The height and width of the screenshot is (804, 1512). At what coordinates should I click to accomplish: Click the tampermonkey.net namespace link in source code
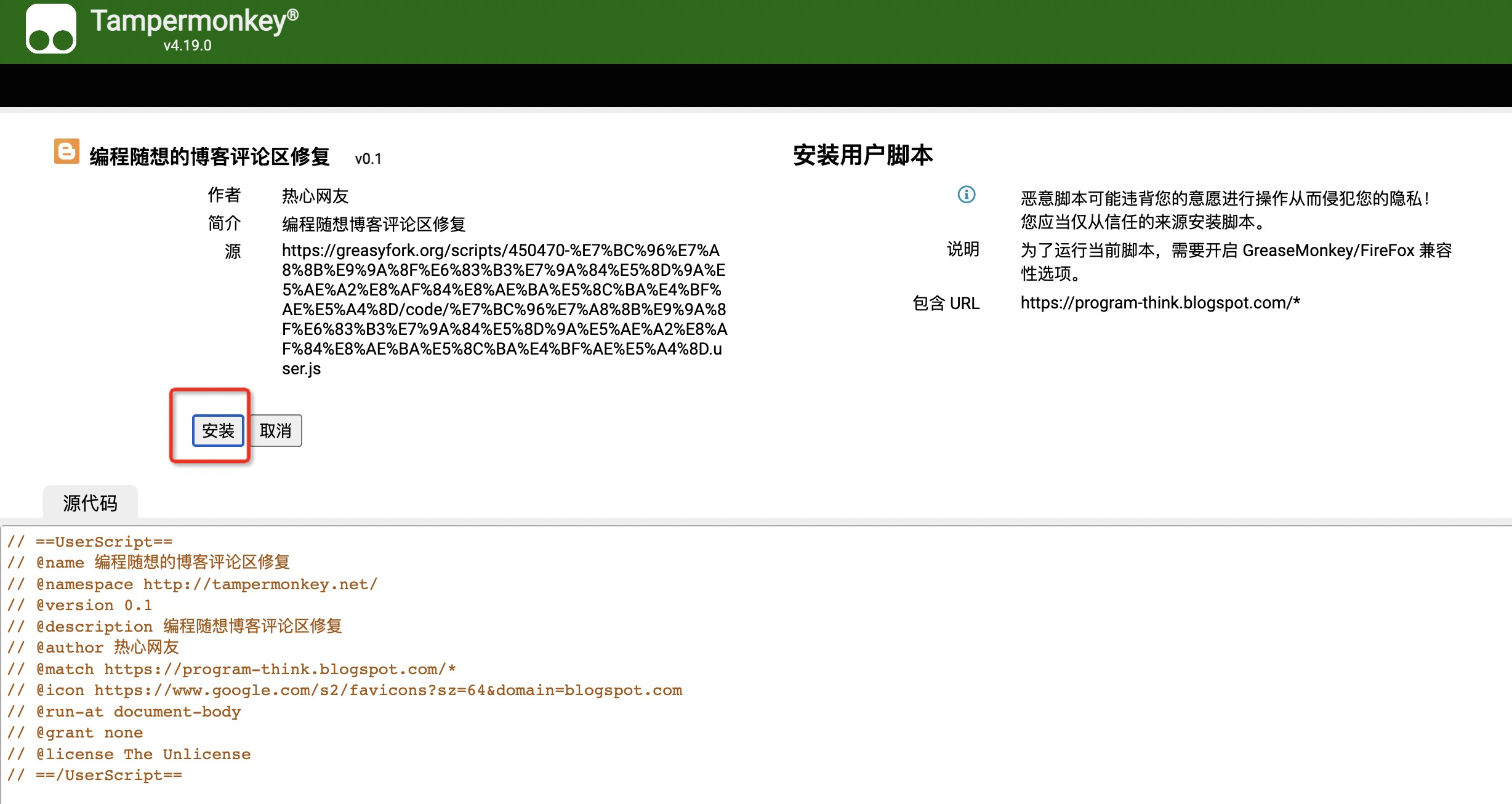click(x=261, y=584)
